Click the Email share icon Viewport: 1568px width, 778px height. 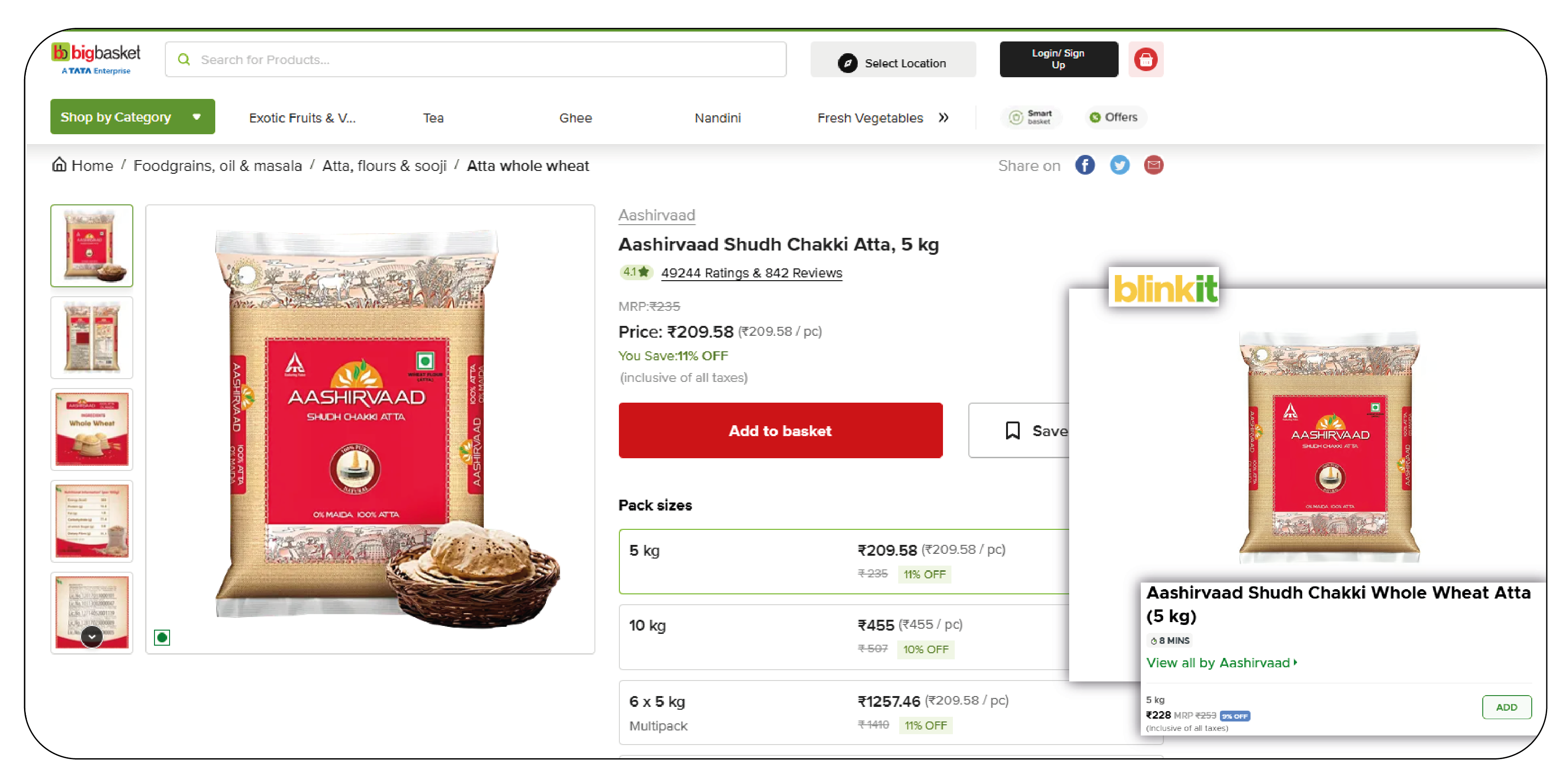(x=1154, y=165)
